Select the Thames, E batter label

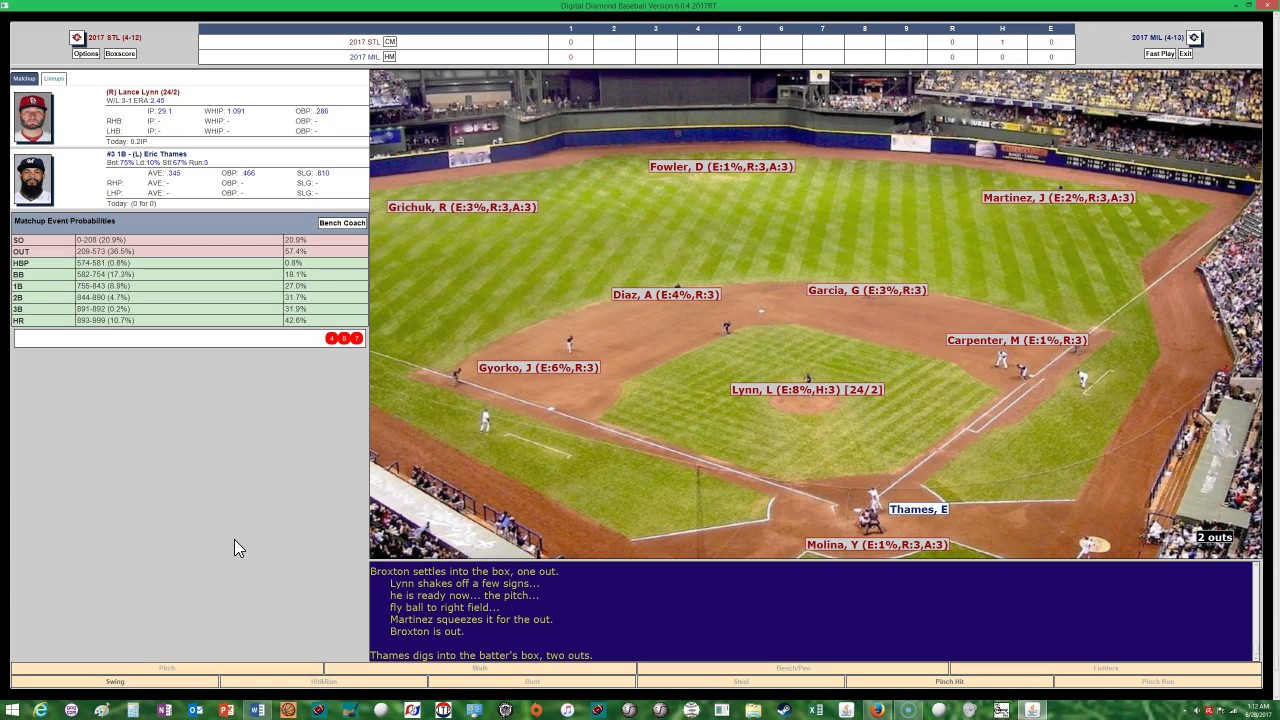tap(918, 510)
